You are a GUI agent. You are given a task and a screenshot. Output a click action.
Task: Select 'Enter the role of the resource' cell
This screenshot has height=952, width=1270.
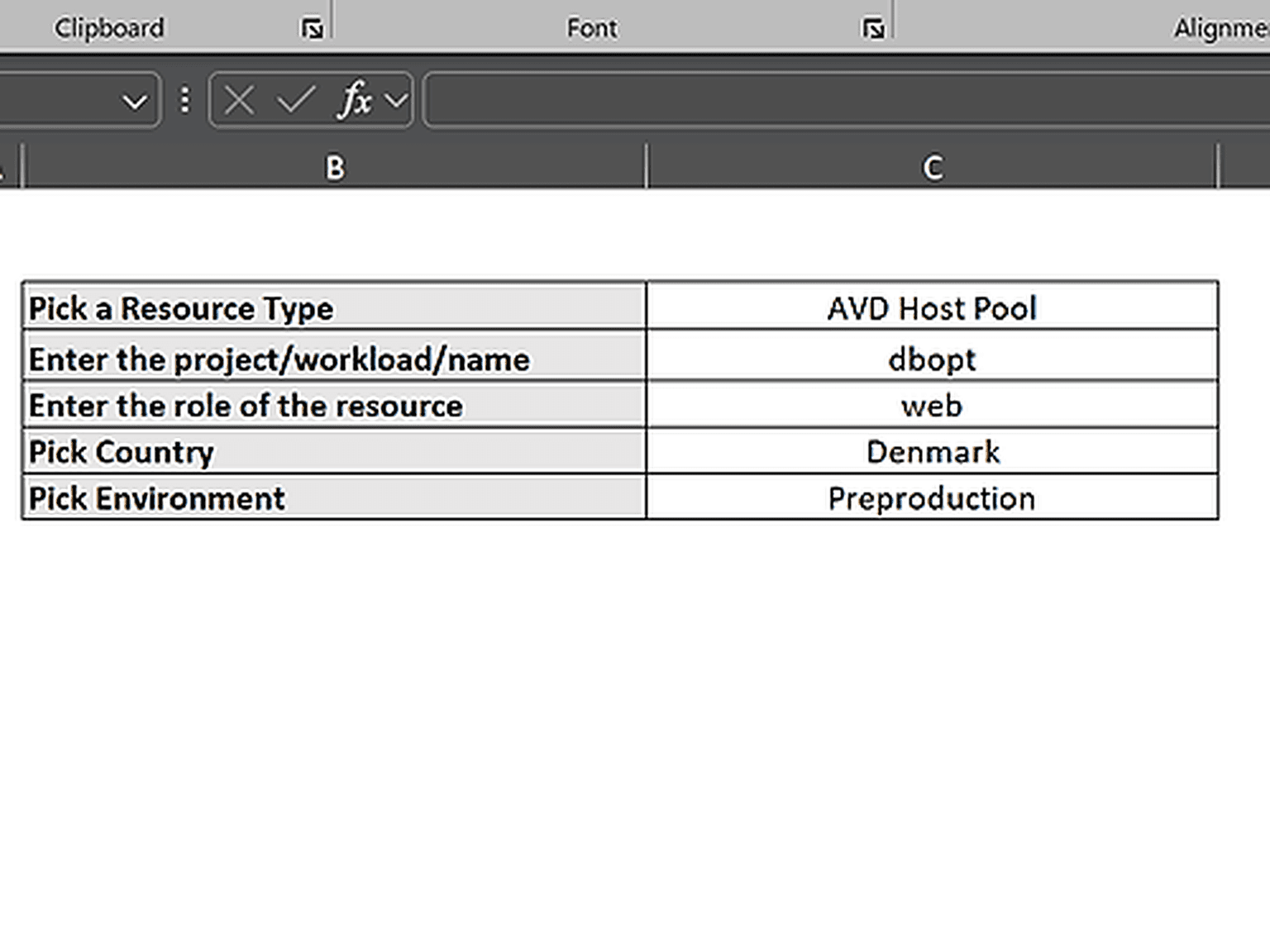pyautogui.click(x=334, y=404)
